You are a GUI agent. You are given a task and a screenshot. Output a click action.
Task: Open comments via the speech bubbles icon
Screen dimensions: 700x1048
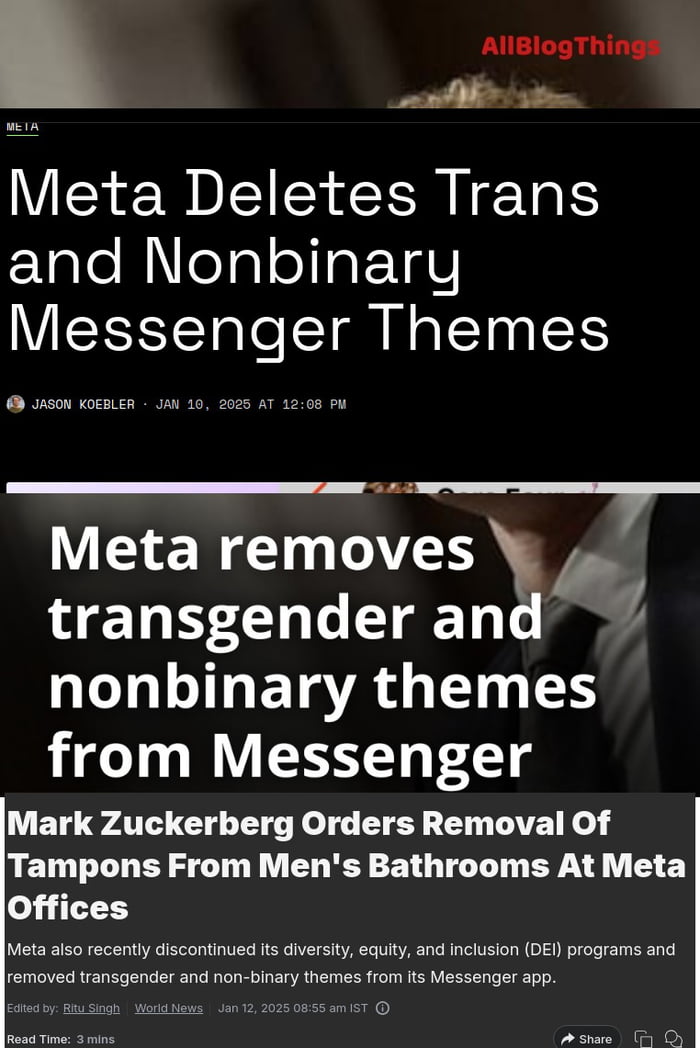(673, 1039)
